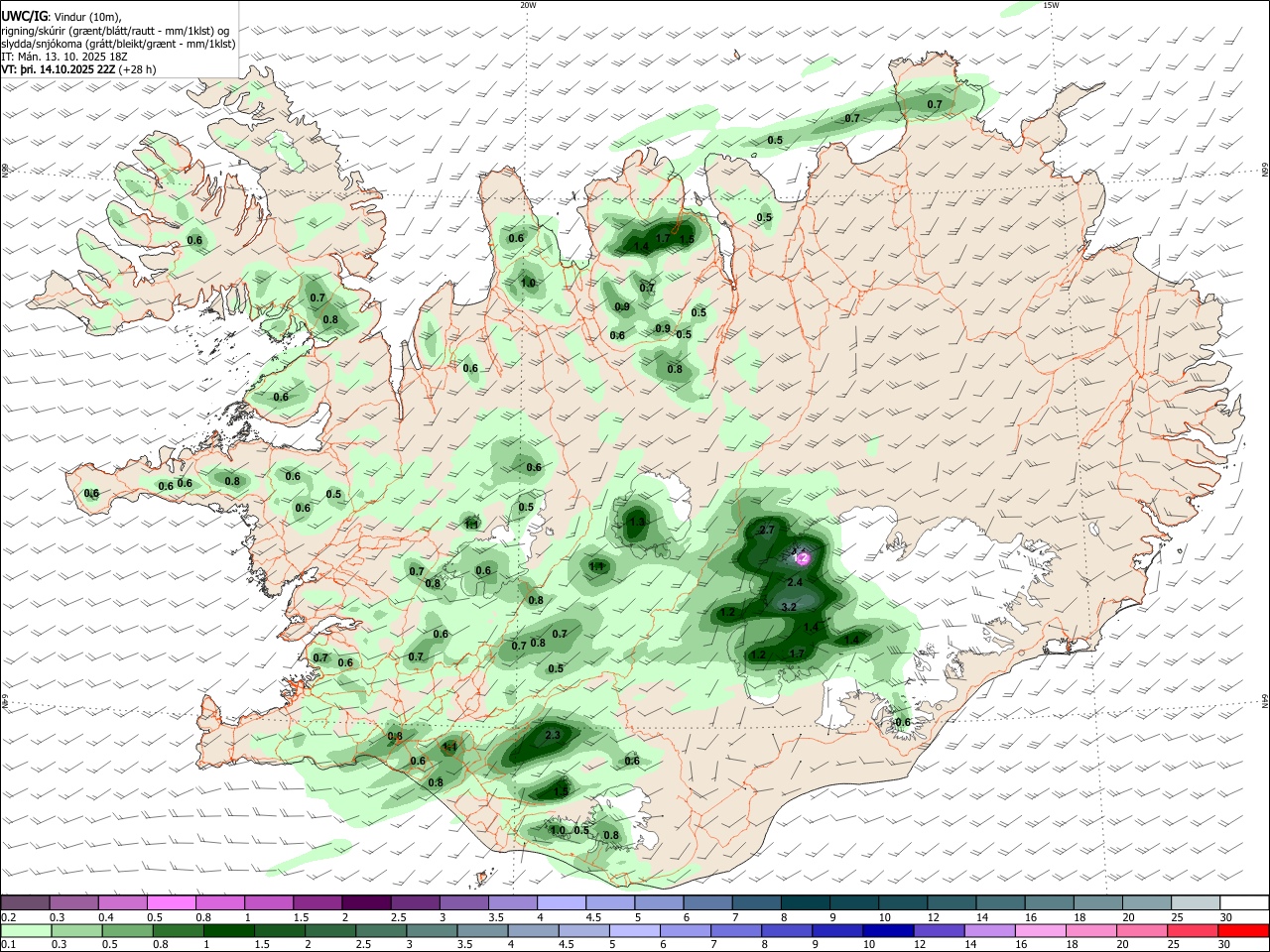Click the 2.4 precipitation value on the map
The image size is (1270, 952).
pyautogui.click(x=795, y=582)
